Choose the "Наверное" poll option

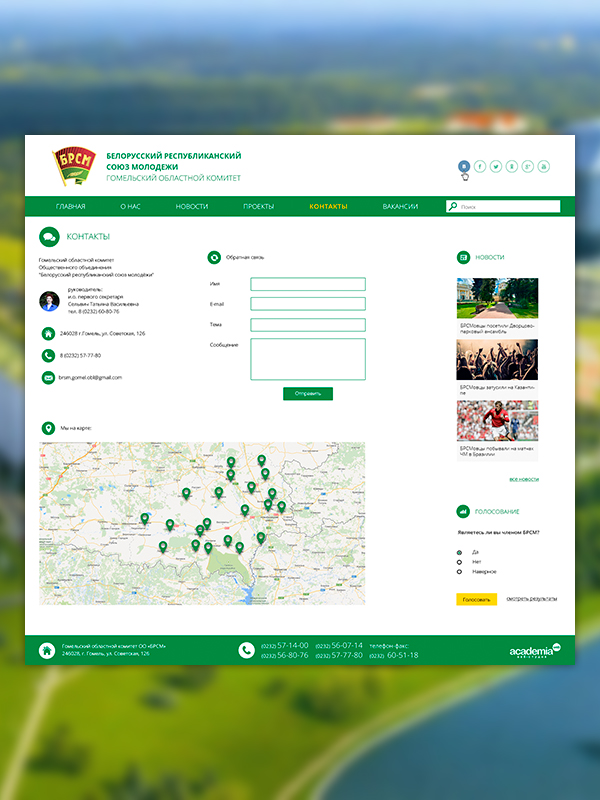(x=459, y=572)
